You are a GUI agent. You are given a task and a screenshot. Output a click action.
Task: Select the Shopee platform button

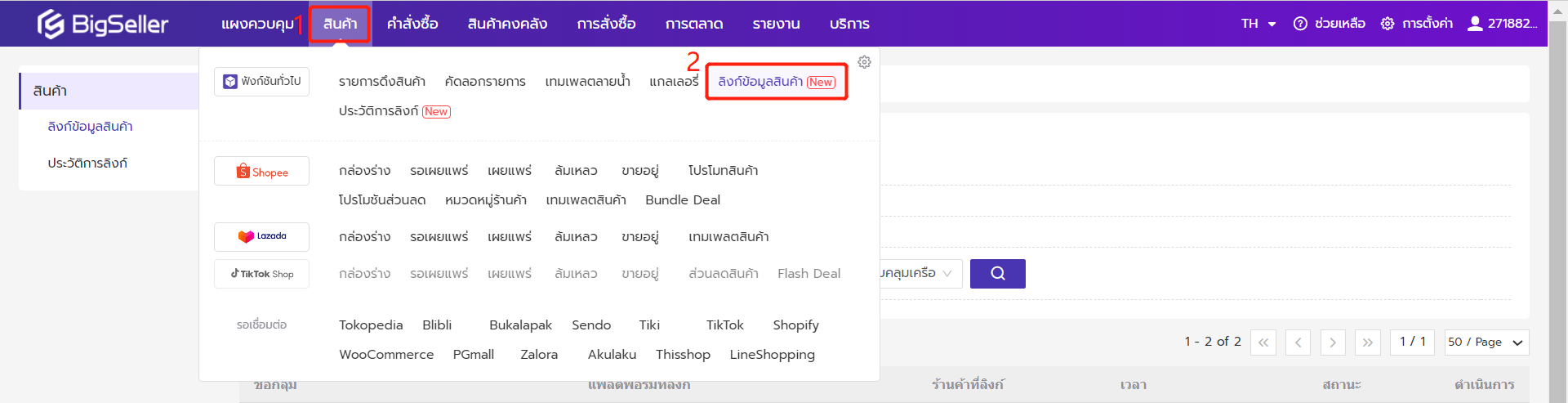tap(261, 172)
